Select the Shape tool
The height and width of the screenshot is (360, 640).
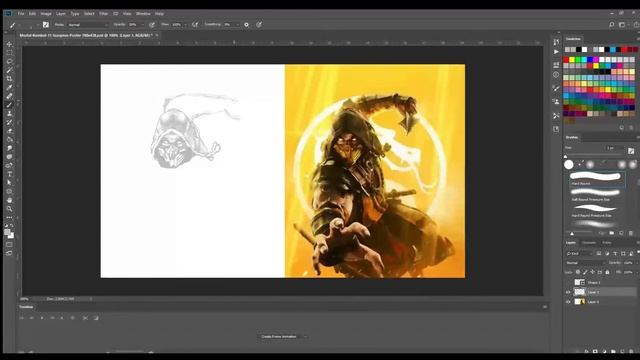pos(9,191)
